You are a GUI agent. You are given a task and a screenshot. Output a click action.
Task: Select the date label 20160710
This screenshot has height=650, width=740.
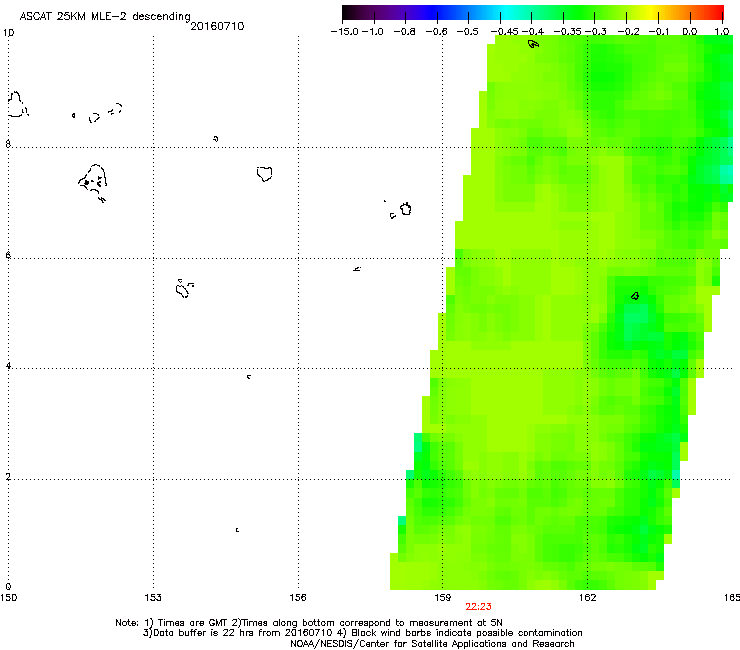coord(217,26)
